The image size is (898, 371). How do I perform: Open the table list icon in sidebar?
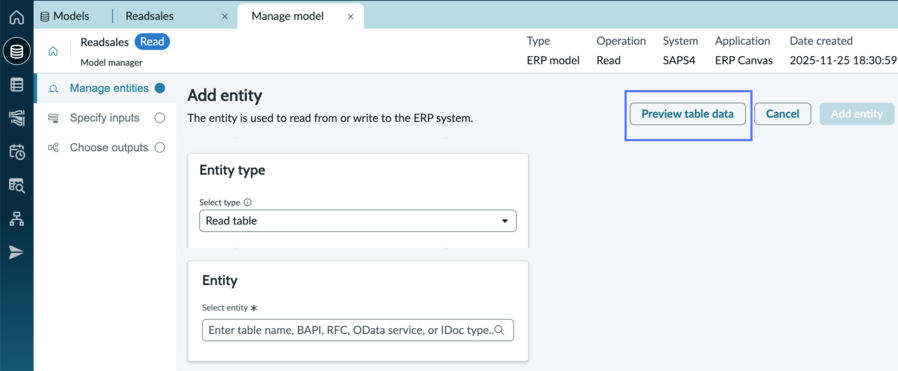tap(17, 85)
